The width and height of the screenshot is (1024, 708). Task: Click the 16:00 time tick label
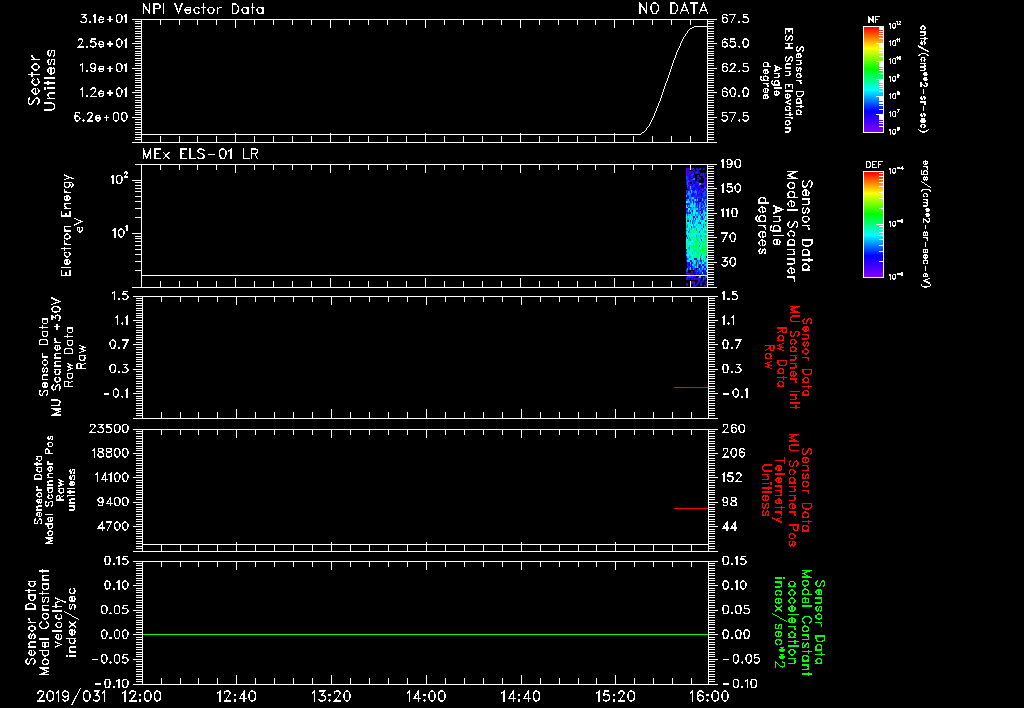click(x=709, y=696)
